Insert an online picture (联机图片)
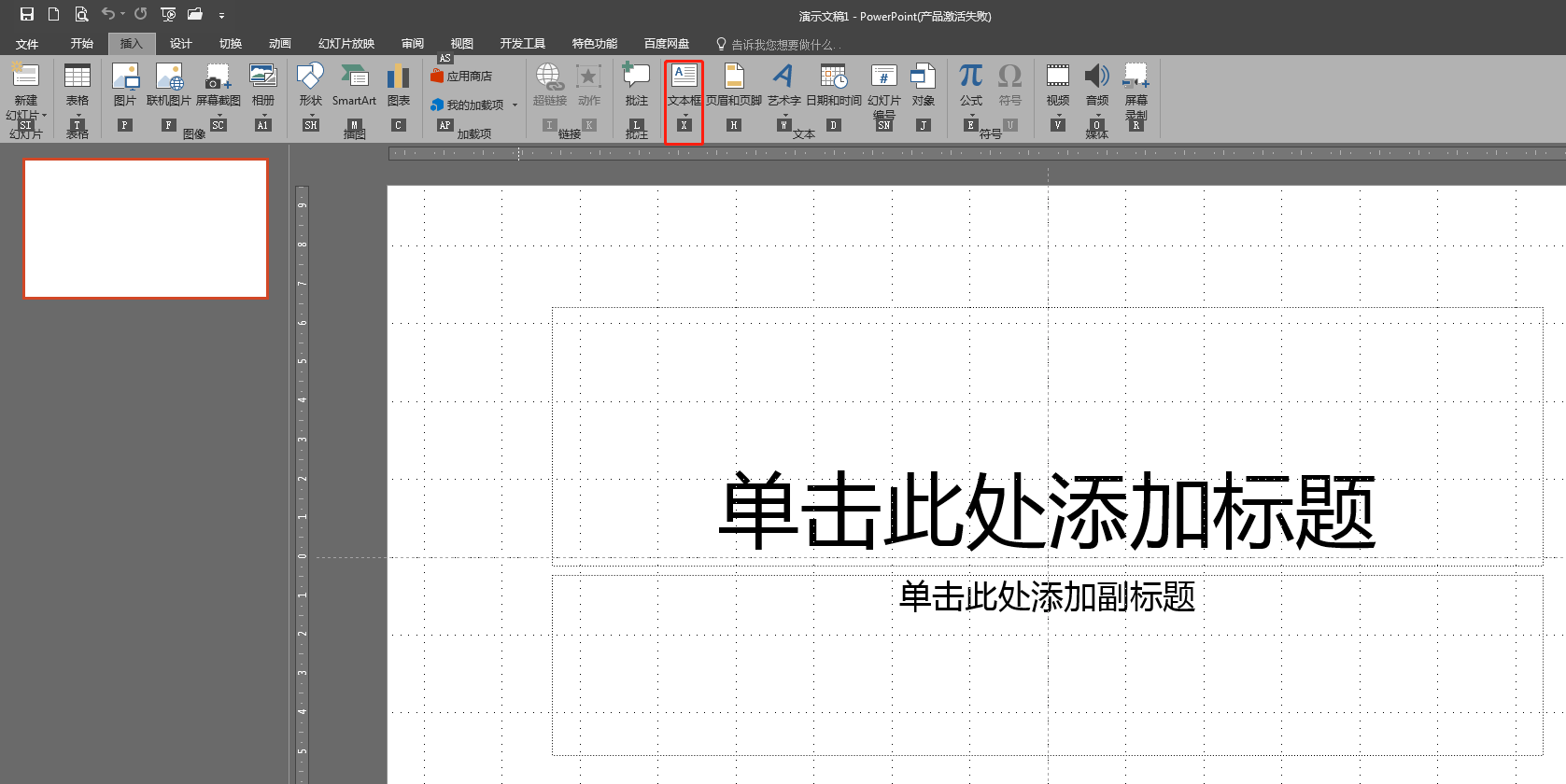The image size is (1566, 784). coord(169,86)
